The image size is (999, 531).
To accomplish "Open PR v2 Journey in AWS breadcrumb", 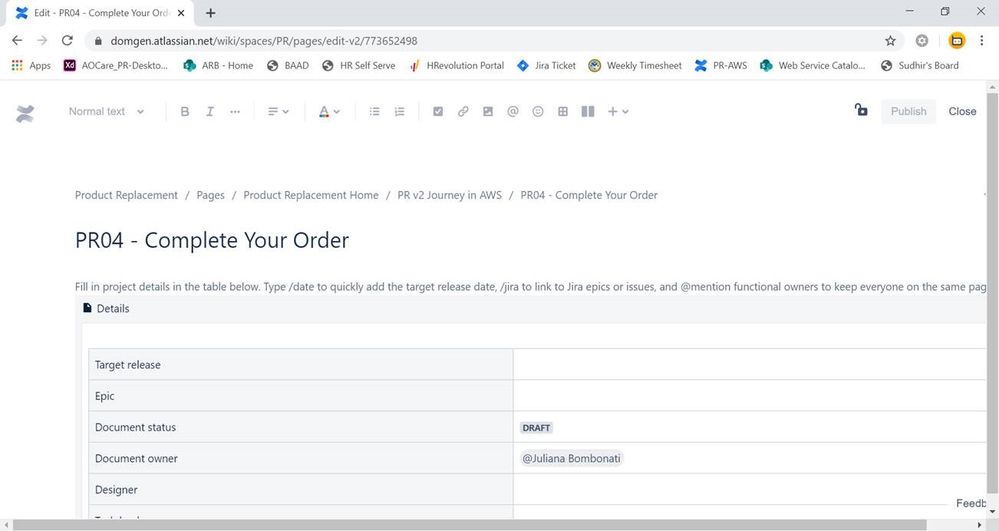I will coord(449,195).
